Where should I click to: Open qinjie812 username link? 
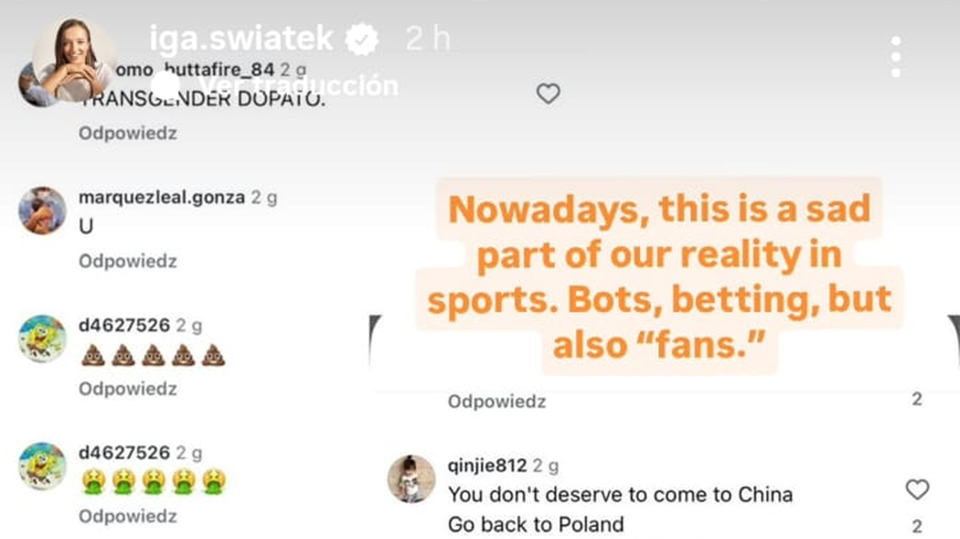click(x=487, y=465)
